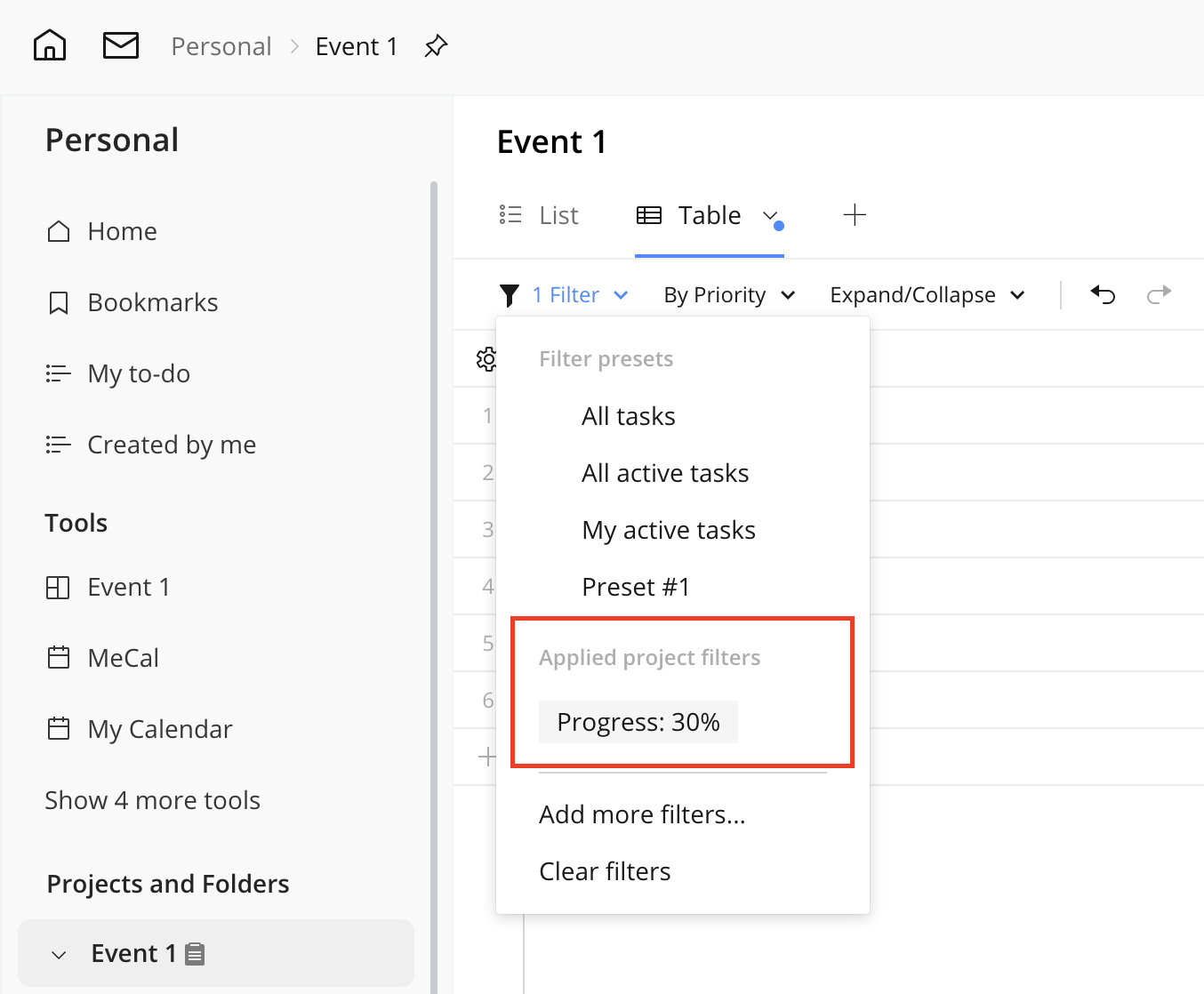Open the Expand/Collapse dropdown
The image size is (1204, 994).
[927, 295]
